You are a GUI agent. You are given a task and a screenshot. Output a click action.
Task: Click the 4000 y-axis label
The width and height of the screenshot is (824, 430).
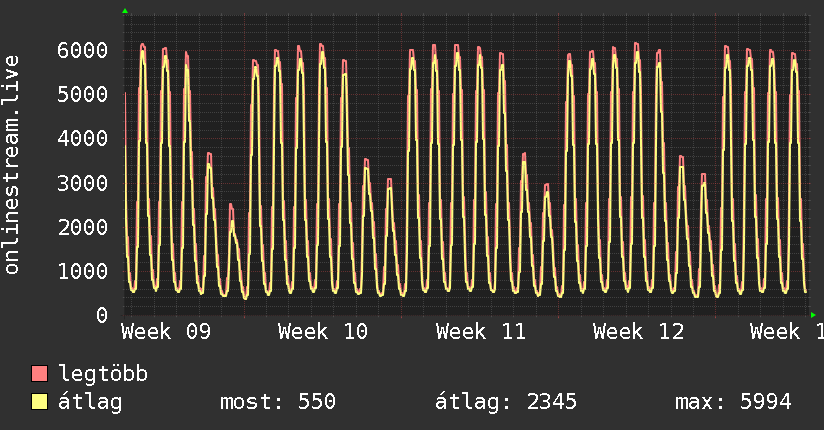click(83, 139)
